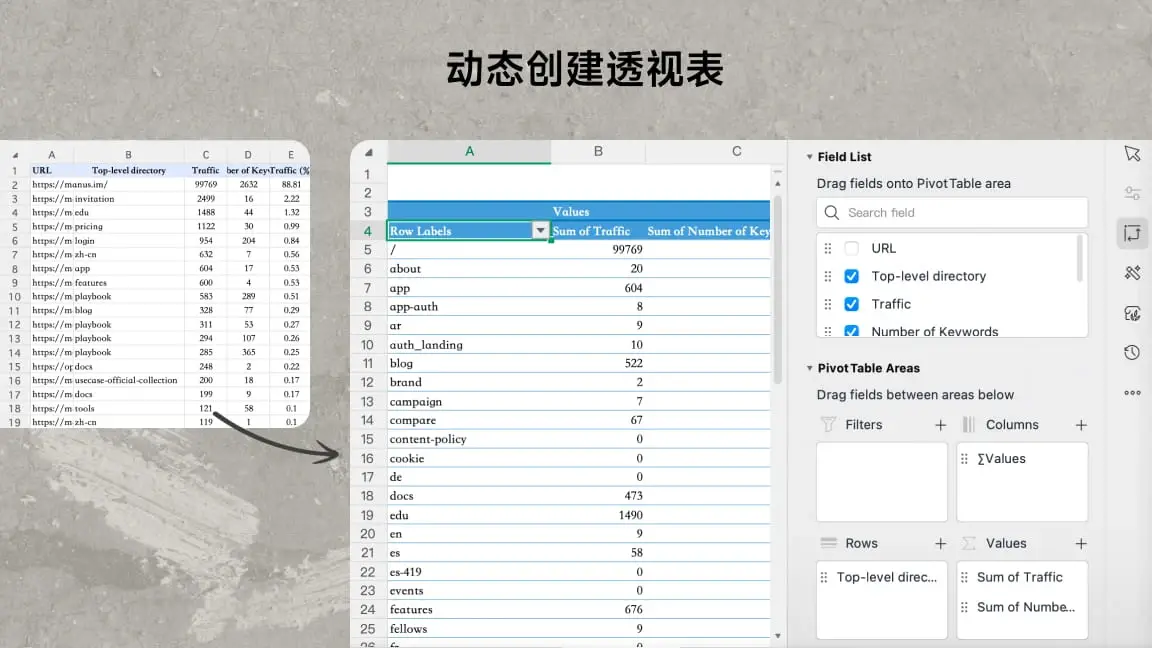Open the history clock icon in the sidebar

(x=1132, y=353)
